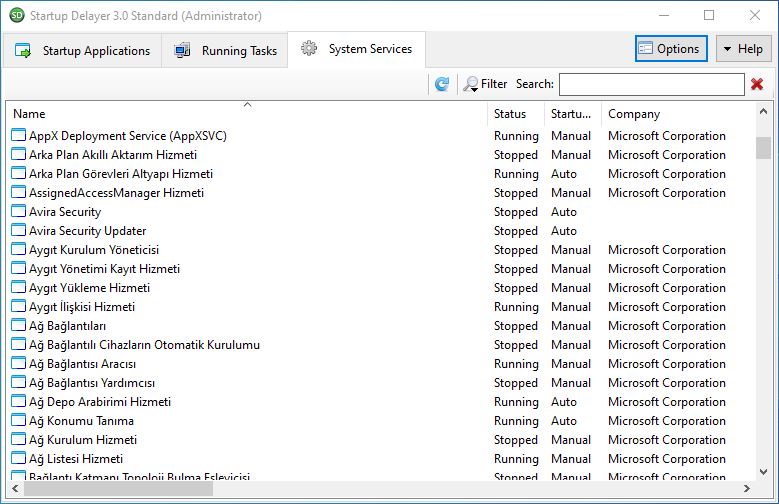Click the System Services gear icon
The height and width of the screenshot is (504, 779).
[309, 48]
